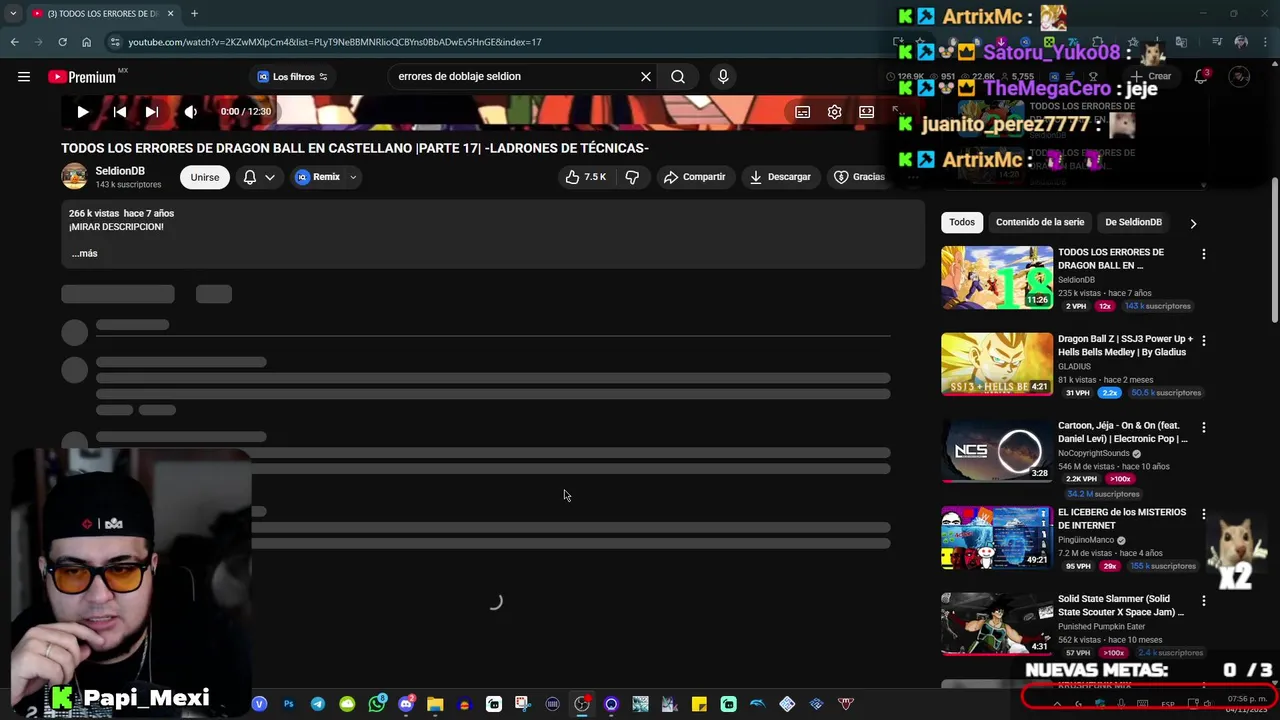Click the Unirse membership button
This screenshot has width=1280, height=720.
click(205, 177)
